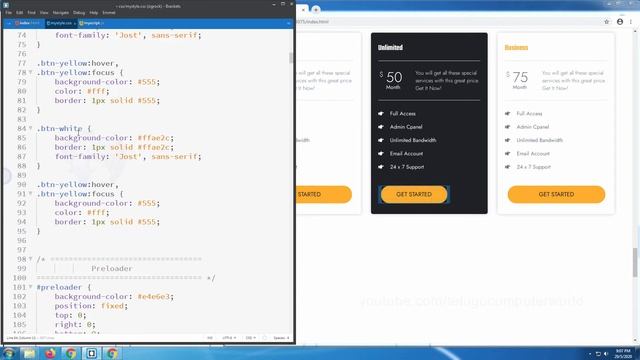Open the File menu in Brackets

pos(9,13)
